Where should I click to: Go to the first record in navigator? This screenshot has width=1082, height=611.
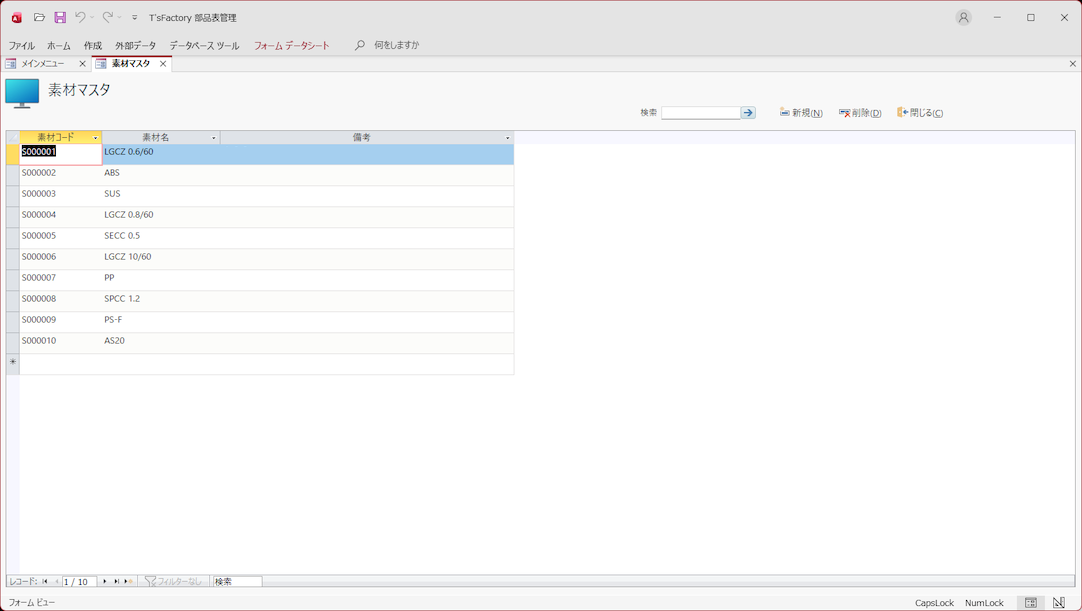[45, 581]
